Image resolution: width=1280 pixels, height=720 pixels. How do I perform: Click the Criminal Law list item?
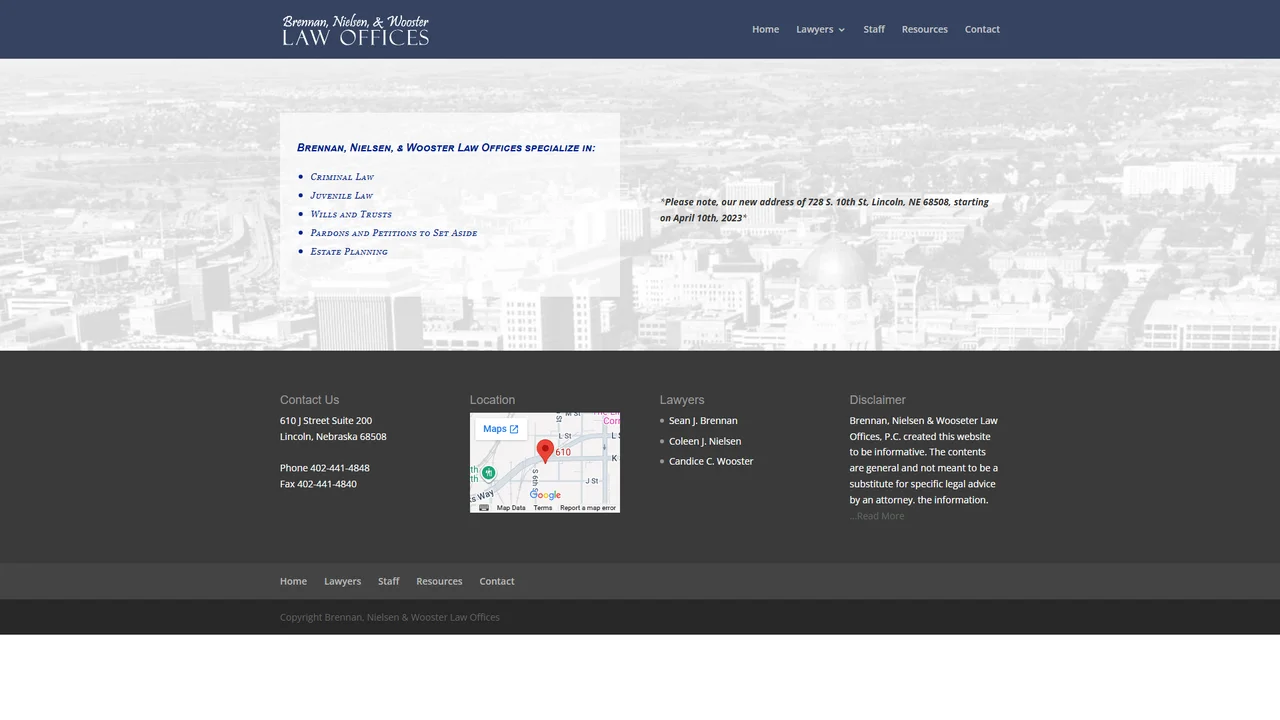click(342, 177)
